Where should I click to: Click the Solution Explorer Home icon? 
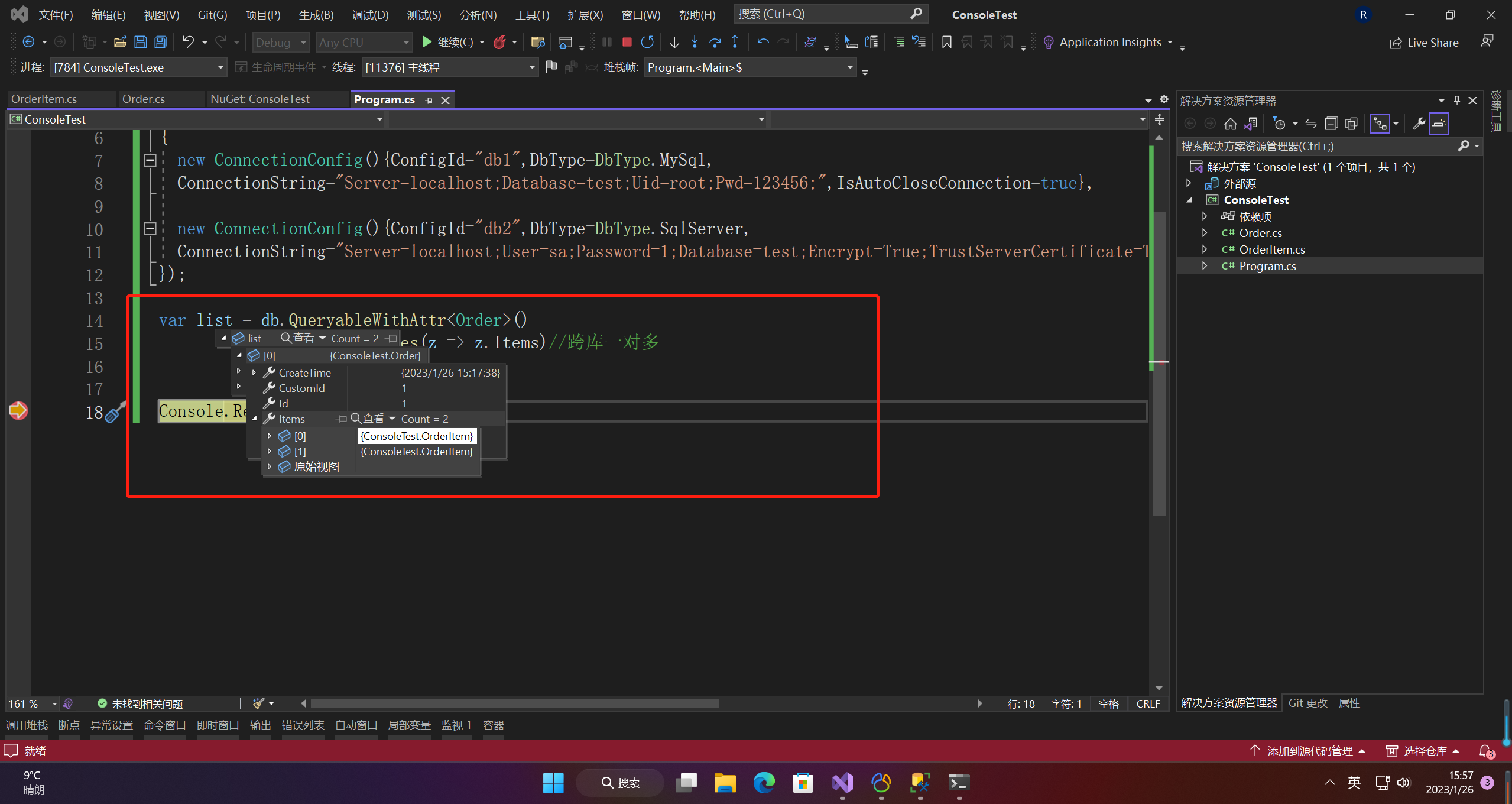point(1230,124)
